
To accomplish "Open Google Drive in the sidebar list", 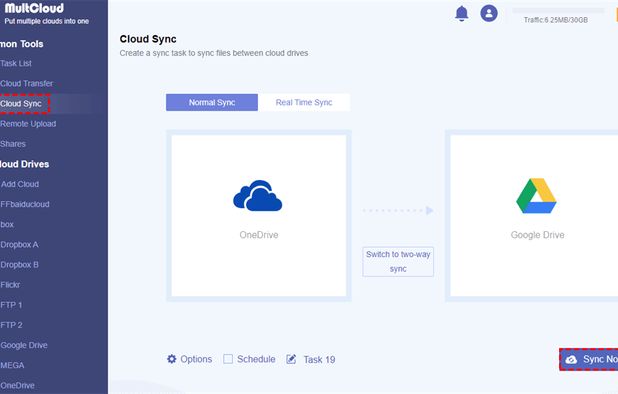I will (x=24, y=345).
